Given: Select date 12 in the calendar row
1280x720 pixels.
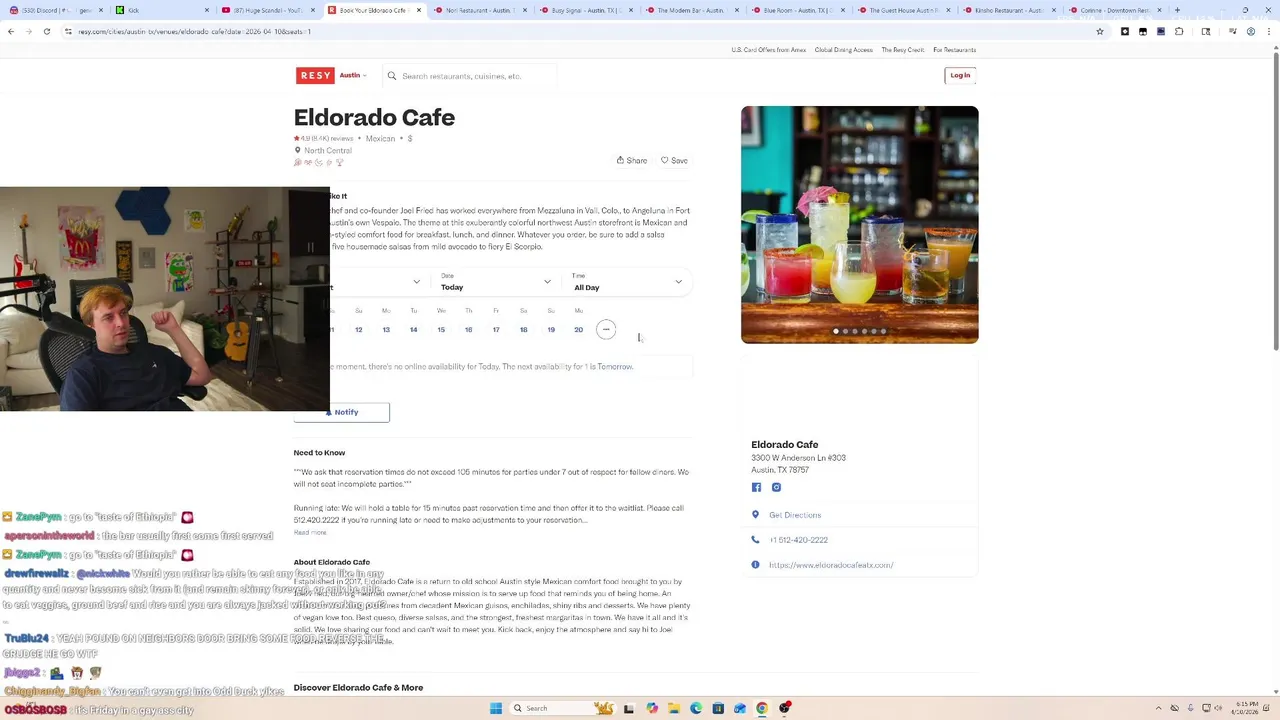Looking at the screenshot, I should coord(358,329).
